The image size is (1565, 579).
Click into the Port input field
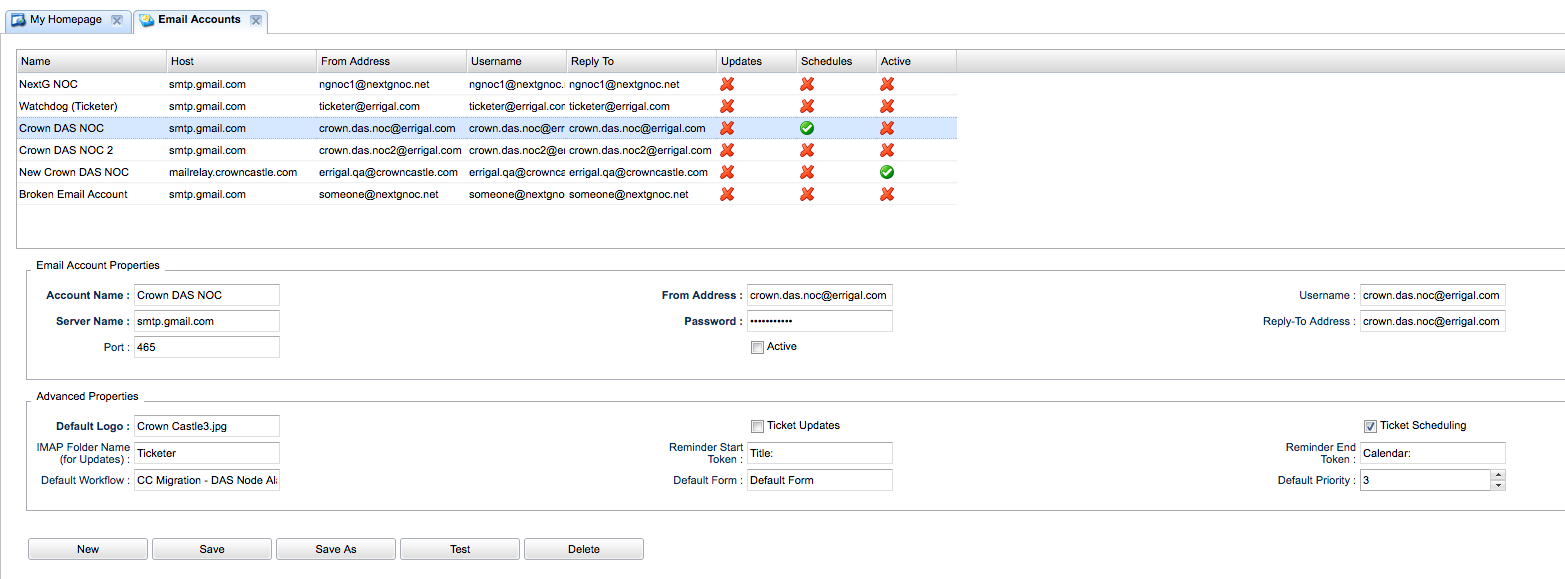[207, 347]
